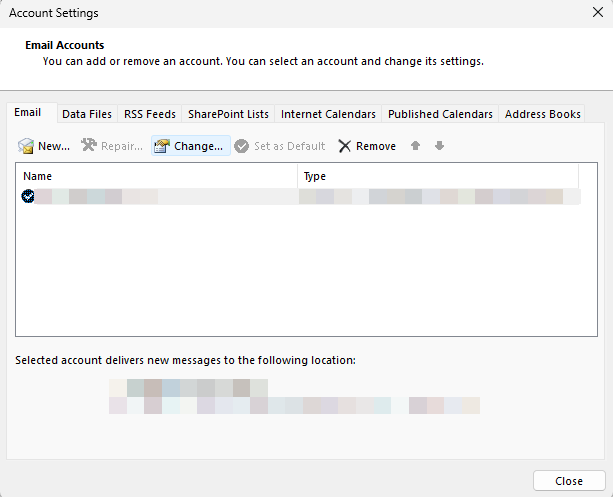The image size is (613, 497).
Task: Select the blurred account row's Type cell
Action: (x=439, y=196)
